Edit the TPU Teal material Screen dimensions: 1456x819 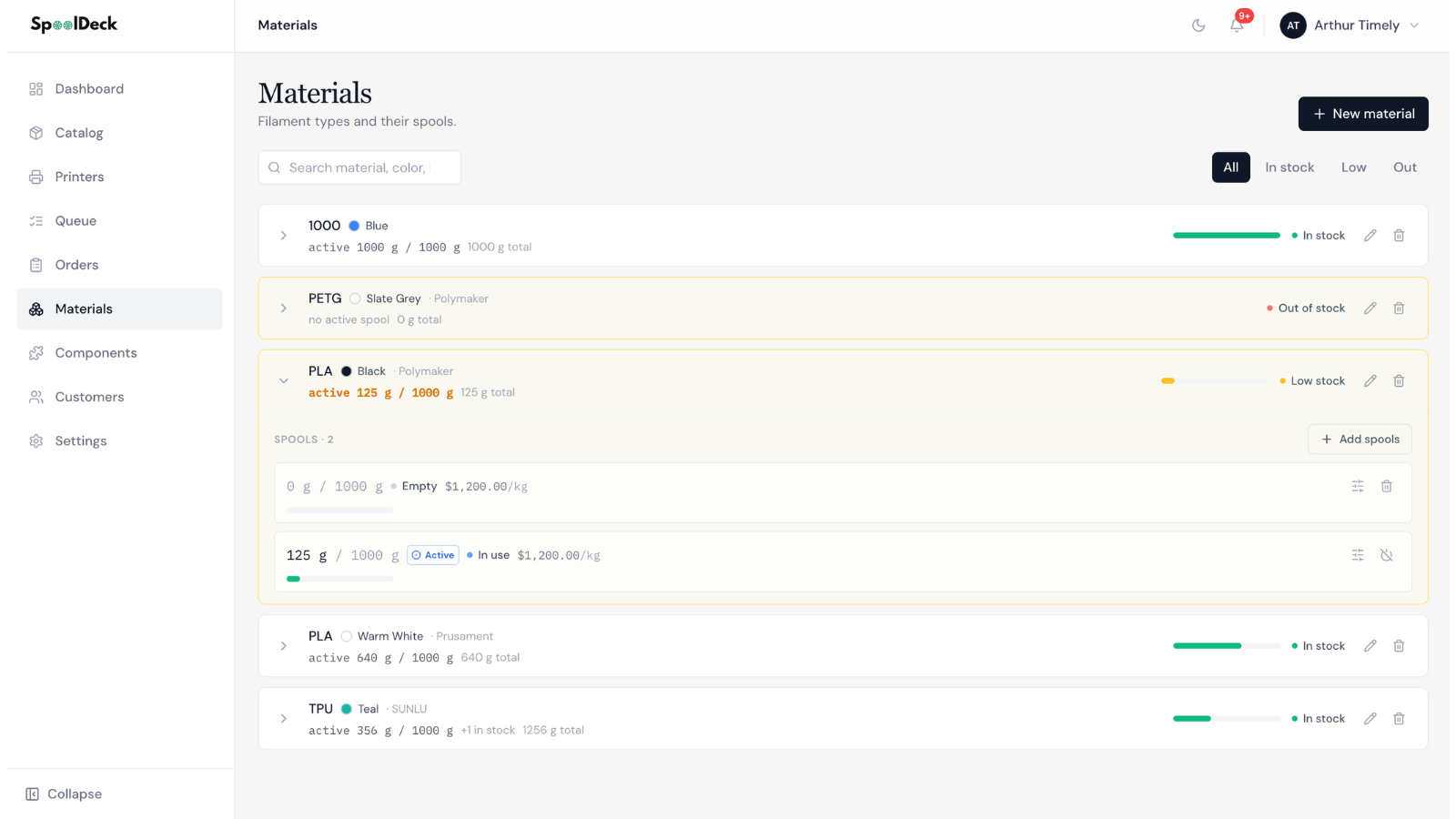(x=1370, y=719)
